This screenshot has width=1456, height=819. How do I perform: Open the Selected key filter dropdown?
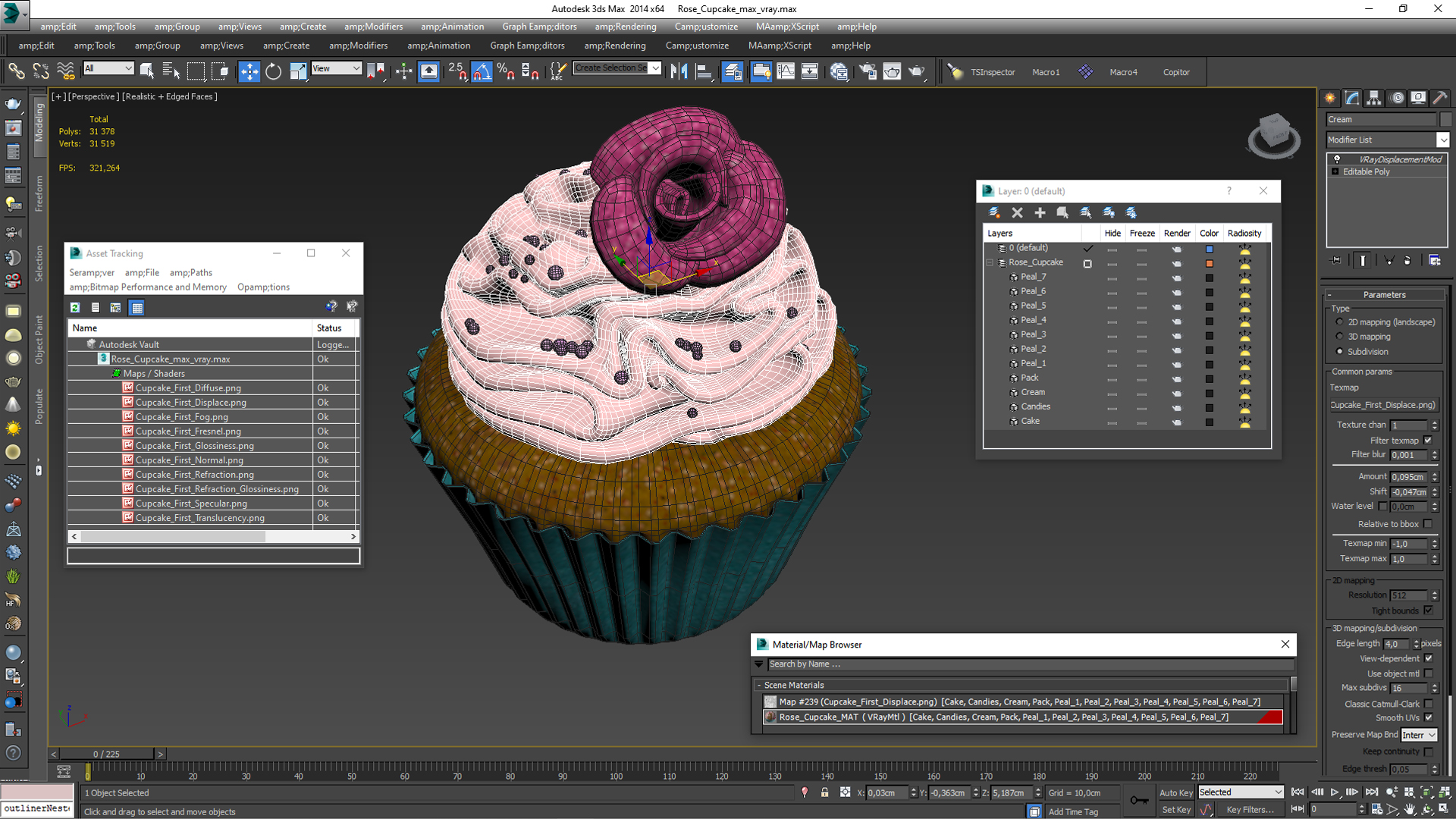[x=1241, y=792]
